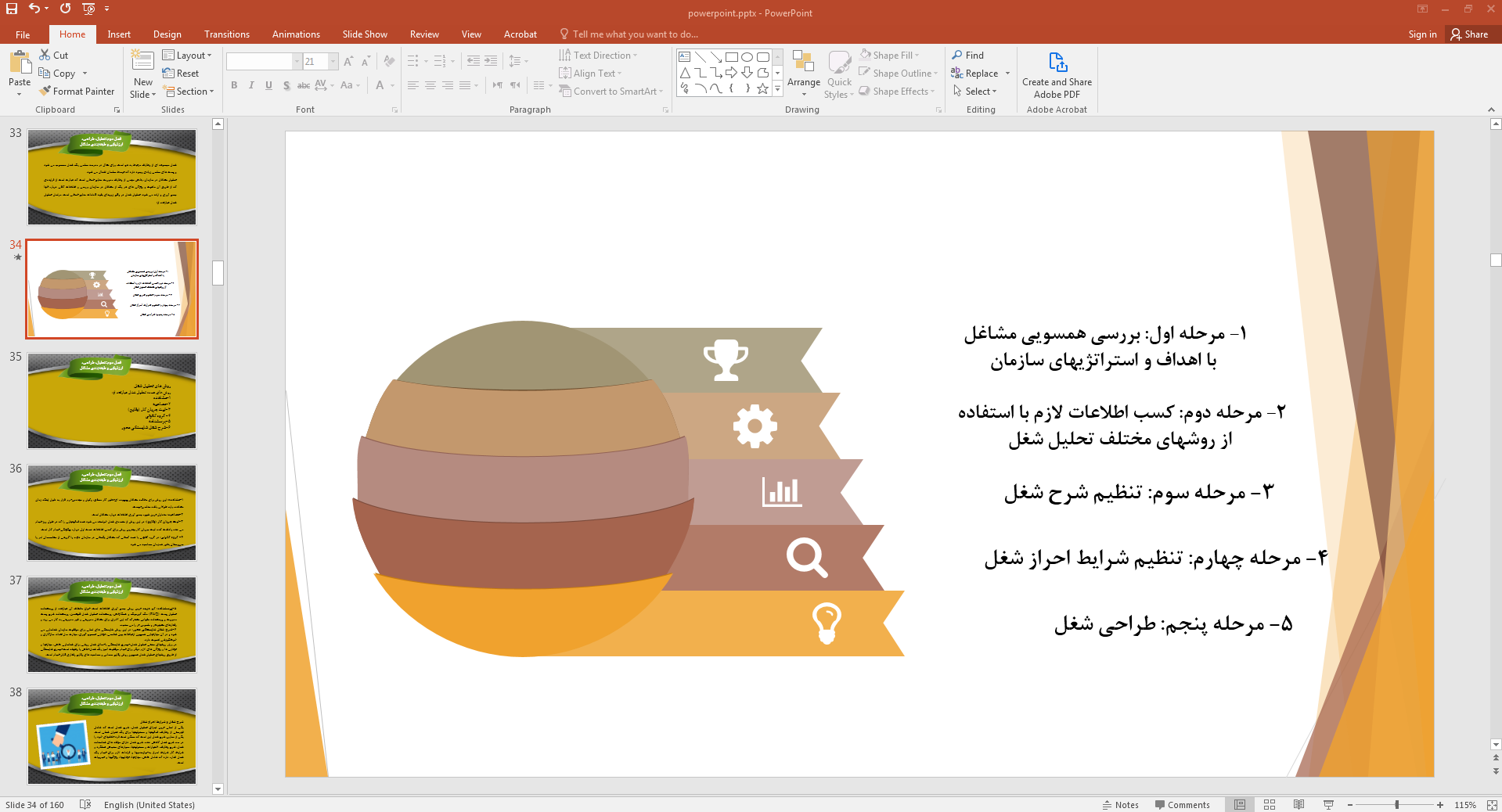Image resolution: width=1502 pixels, height=812 pixels.
Task: Open the Animations tab
Action: coord(296,34)
